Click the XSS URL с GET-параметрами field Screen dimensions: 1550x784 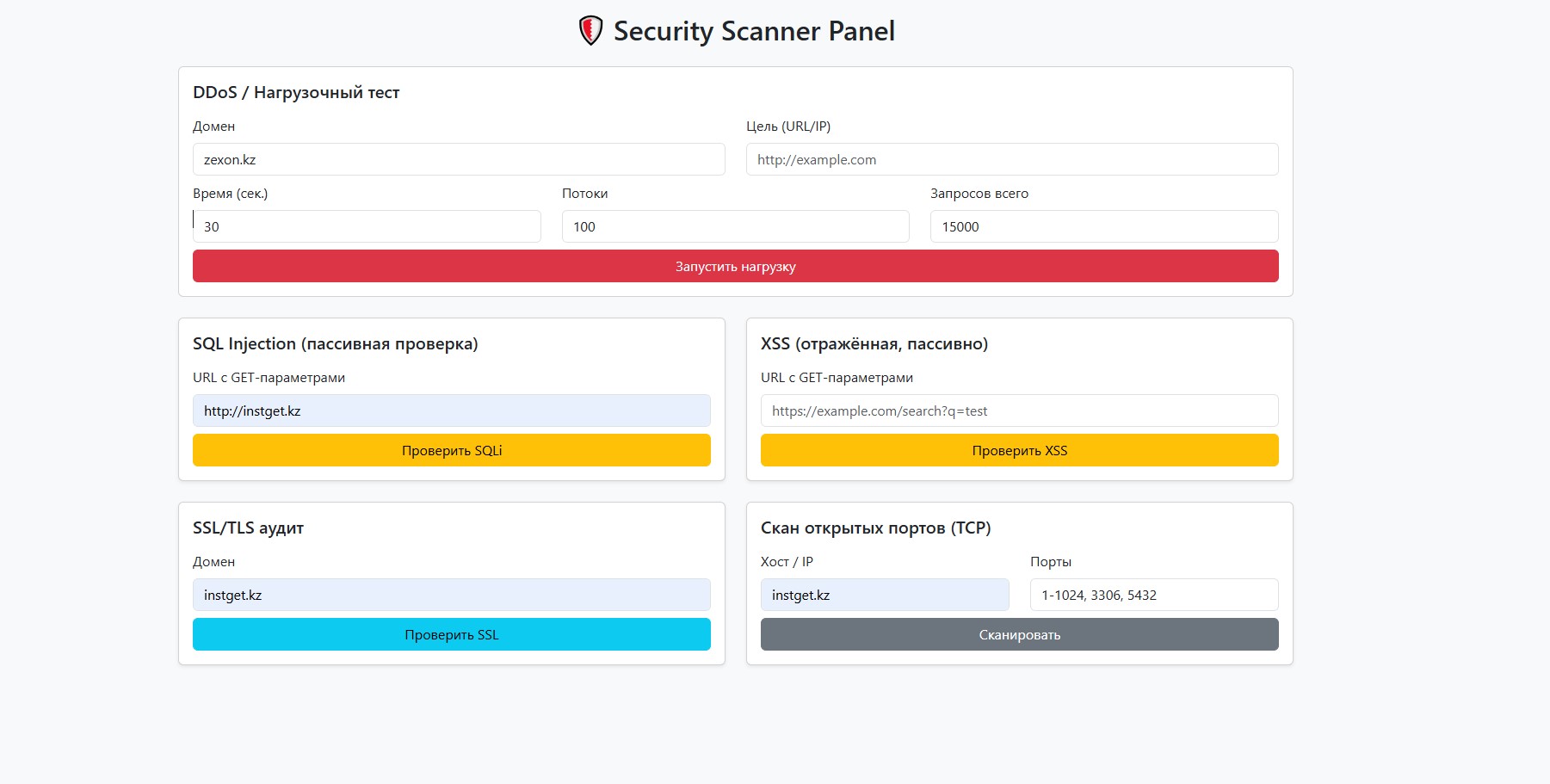tap(1019, 411)
